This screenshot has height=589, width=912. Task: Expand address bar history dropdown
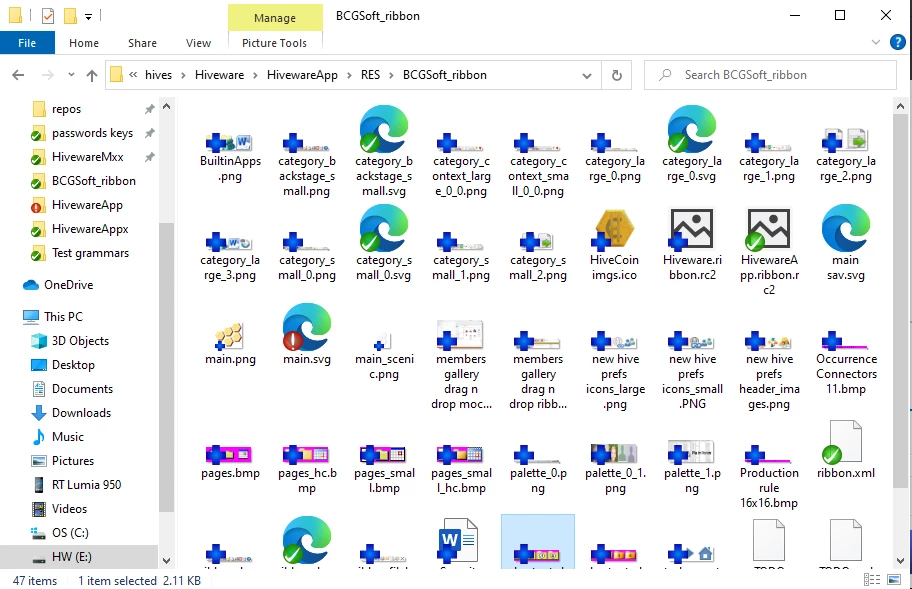pyautogui.click(x=587, y=76)
